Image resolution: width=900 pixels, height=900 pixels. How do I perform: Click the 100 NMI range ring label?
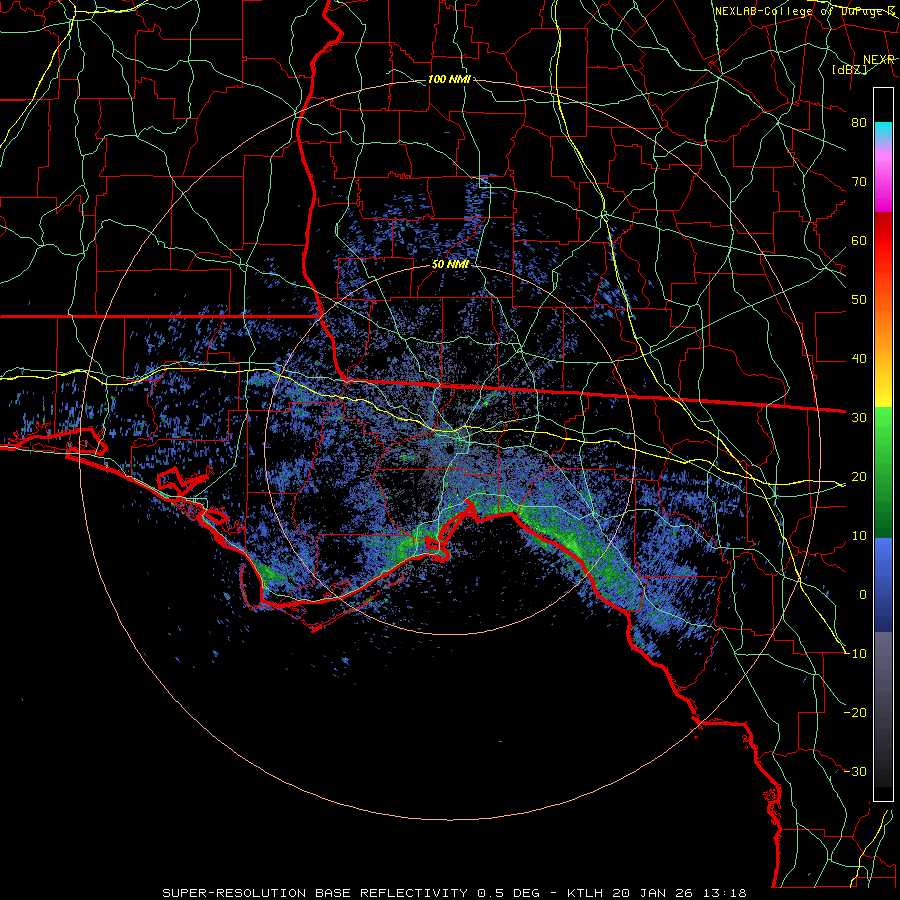point(449,79)
